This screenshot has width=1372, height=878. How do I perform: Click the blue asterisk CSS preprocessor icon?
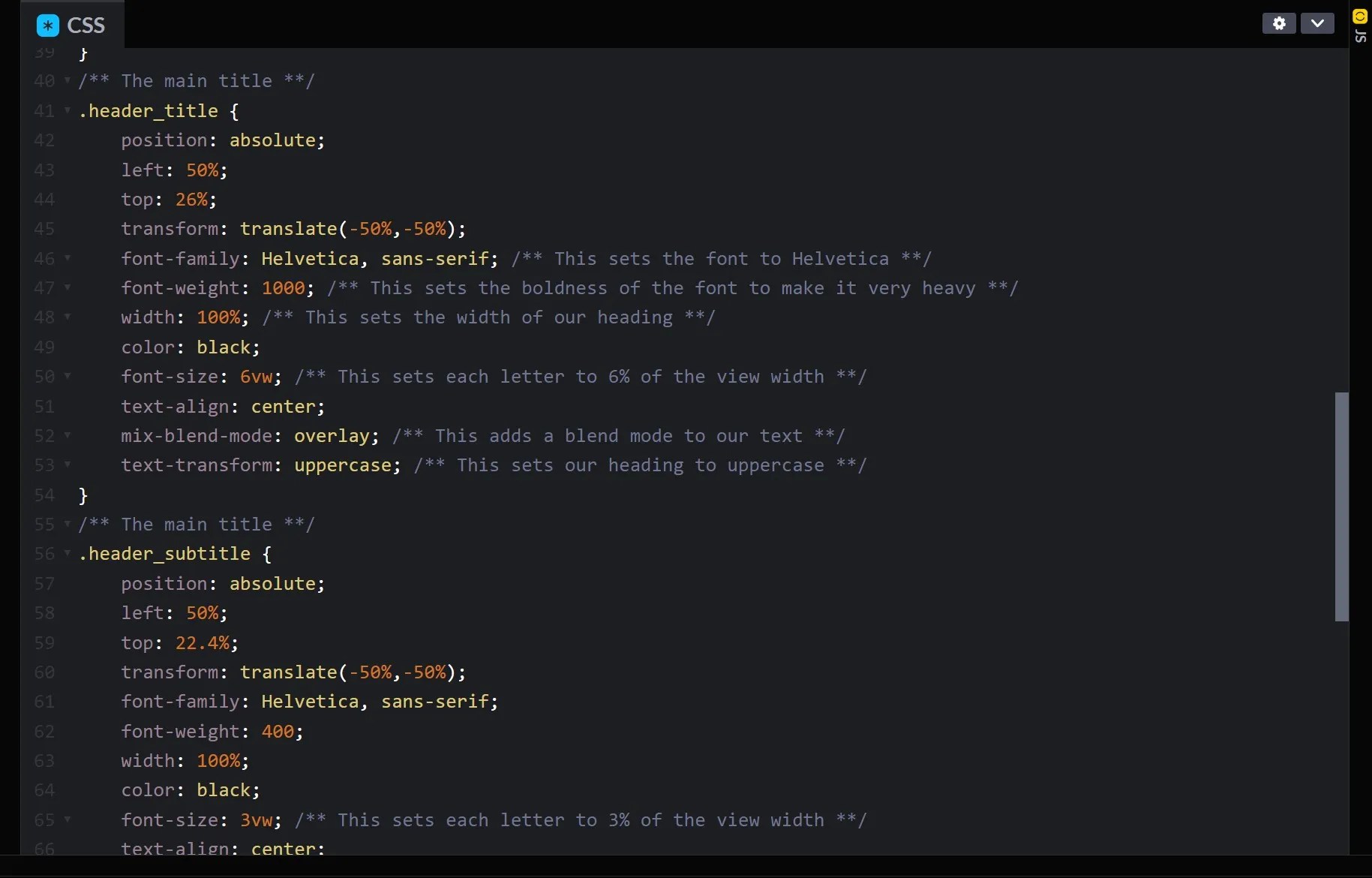tap(47, 25)
